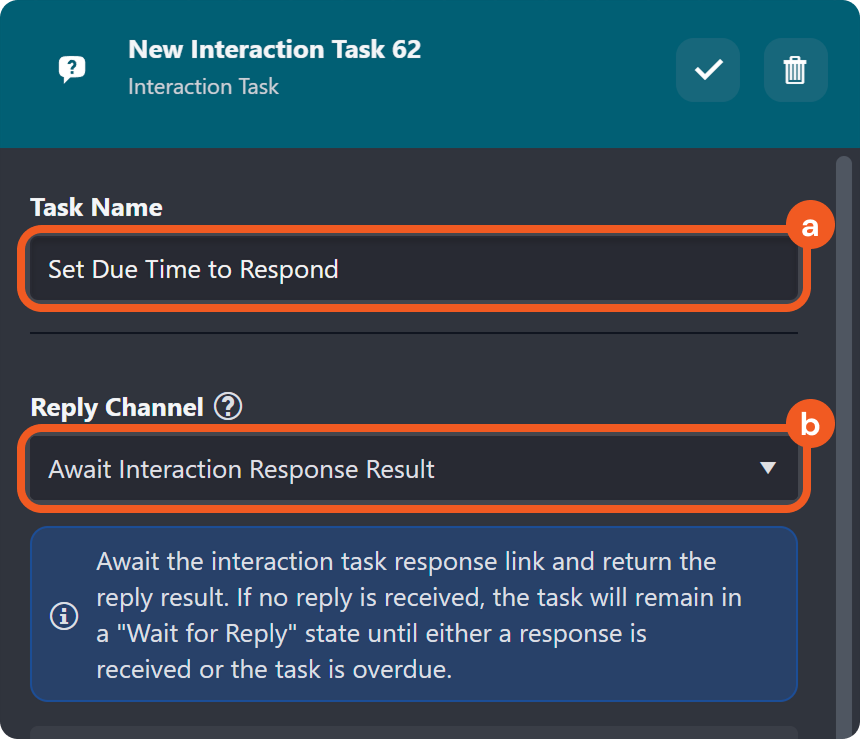Delete the task using the trash icon
860x739 pixels.
[795, 70]
